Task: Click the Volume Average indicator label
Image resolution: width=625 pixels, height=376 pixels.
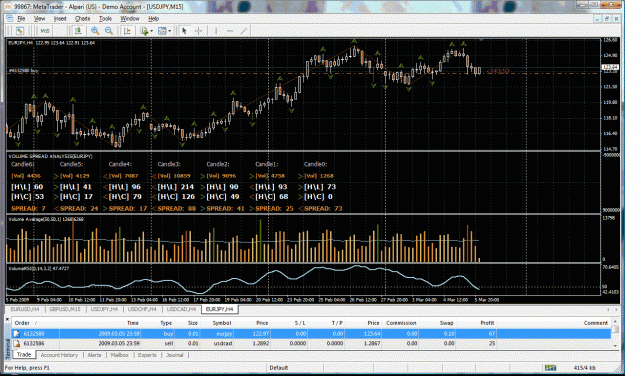Action: tap(46, 219)
